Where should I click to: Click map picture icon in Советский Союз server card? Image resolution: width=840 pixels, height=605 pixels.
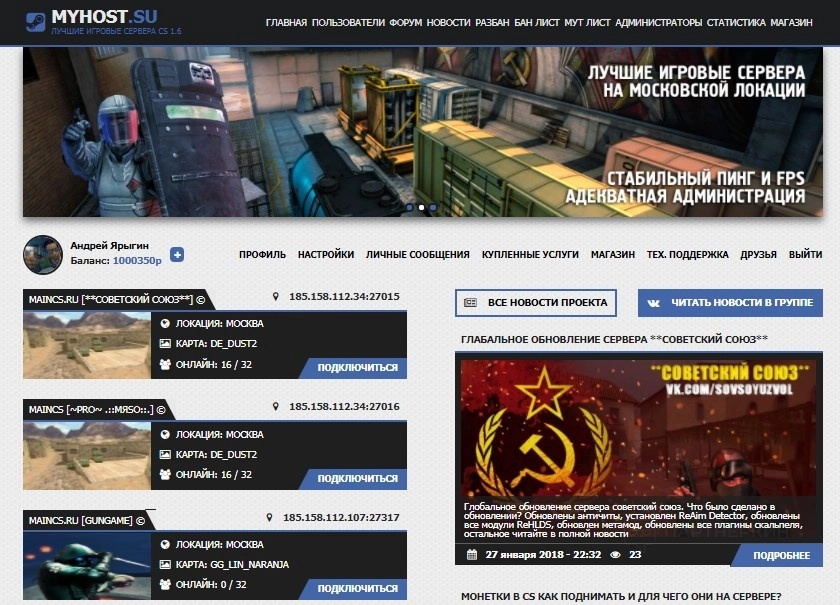[x=165, y=343]
